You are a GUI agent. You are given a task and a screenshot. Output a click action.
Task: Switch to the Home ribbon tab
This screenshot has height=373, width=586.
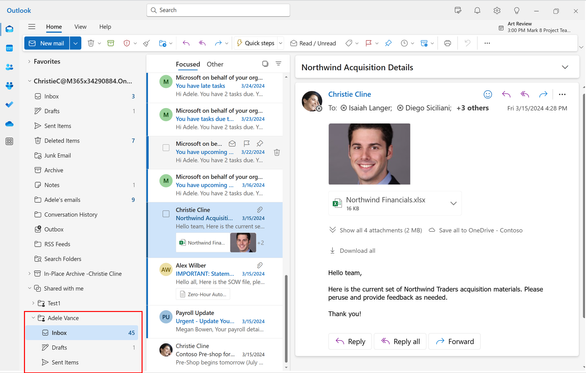pyautogui.click(x=54, y=27)
